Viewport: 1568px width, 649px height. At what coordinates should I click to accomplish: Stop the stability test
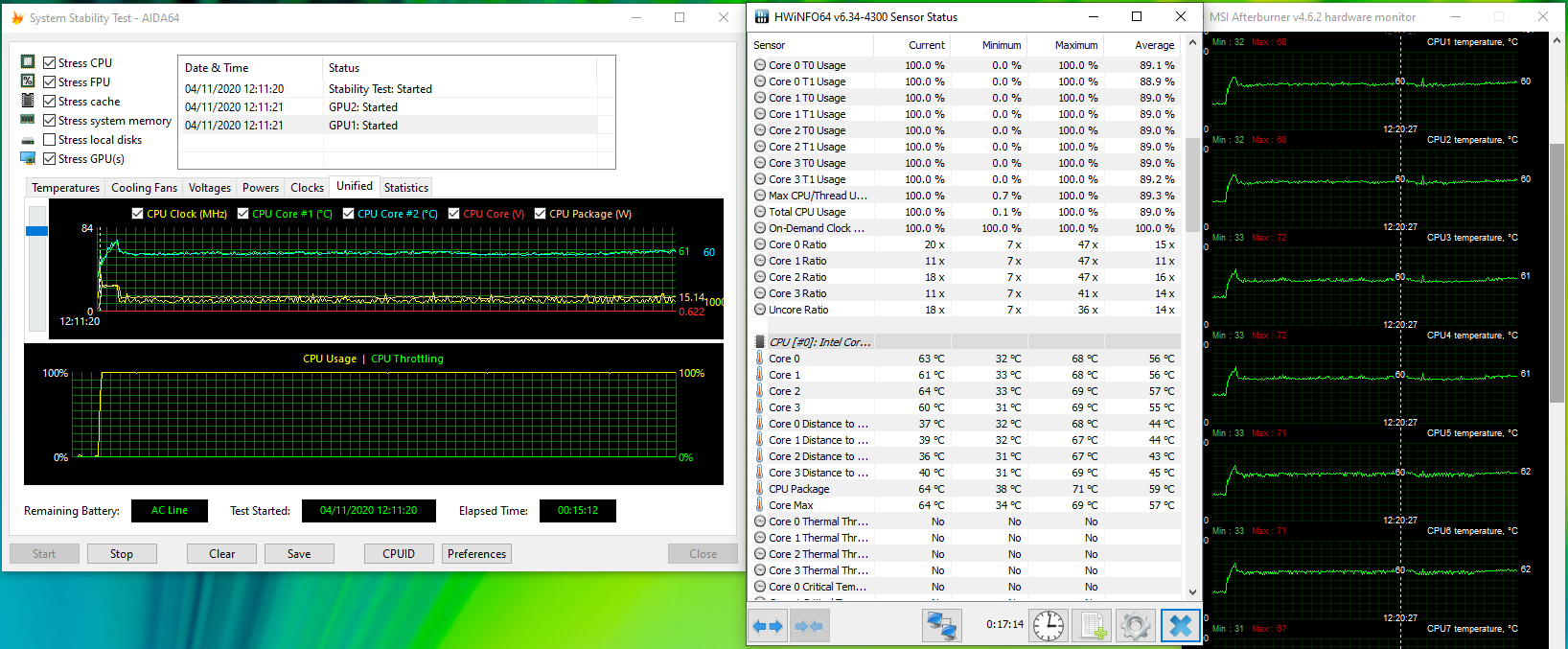click(x=122, y=554)
